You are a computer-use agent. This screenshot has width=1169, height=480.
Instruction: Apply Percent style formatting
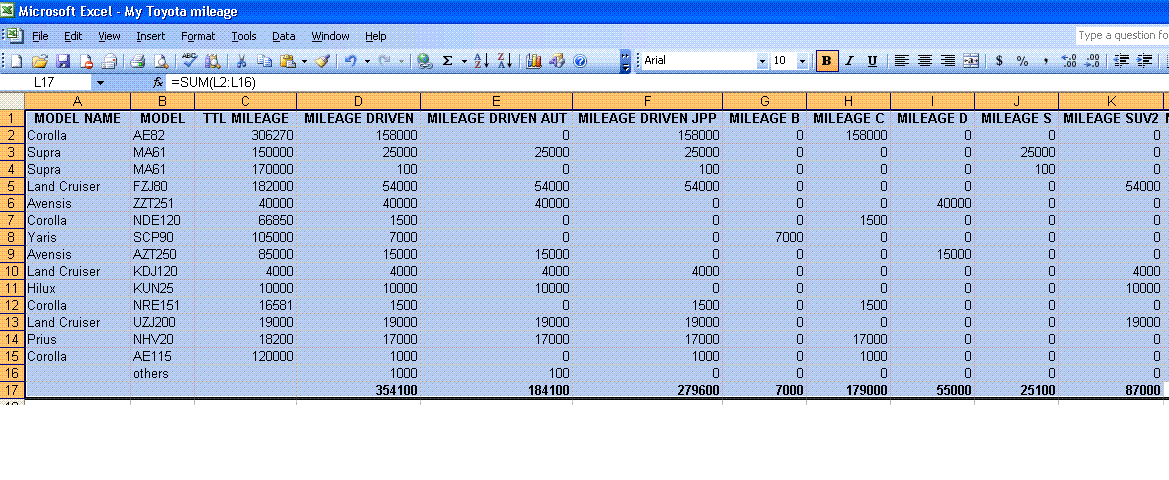[x=1022, y=61]
